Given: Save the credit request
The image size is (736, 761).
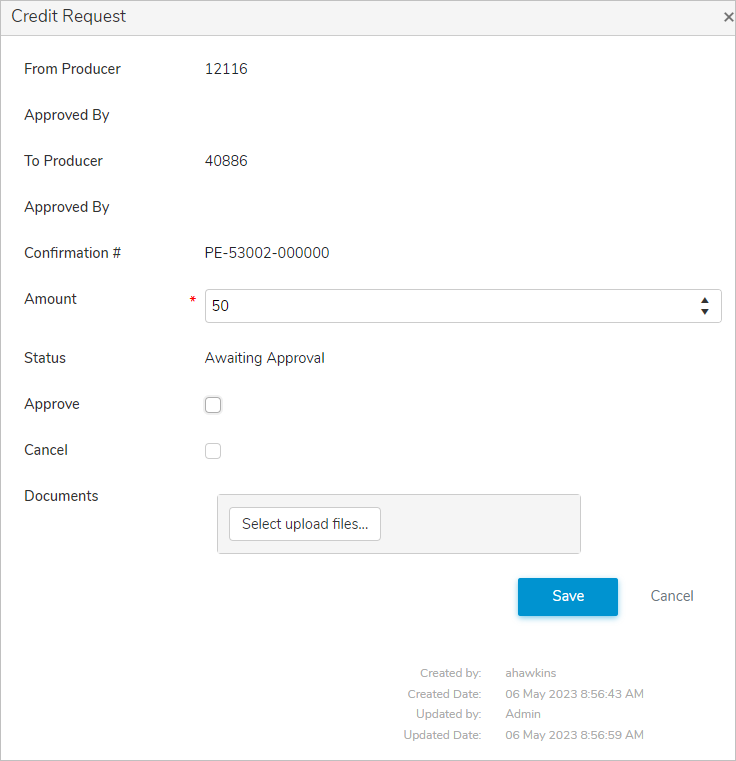Looking at the screenshot, I should point(567,596).
